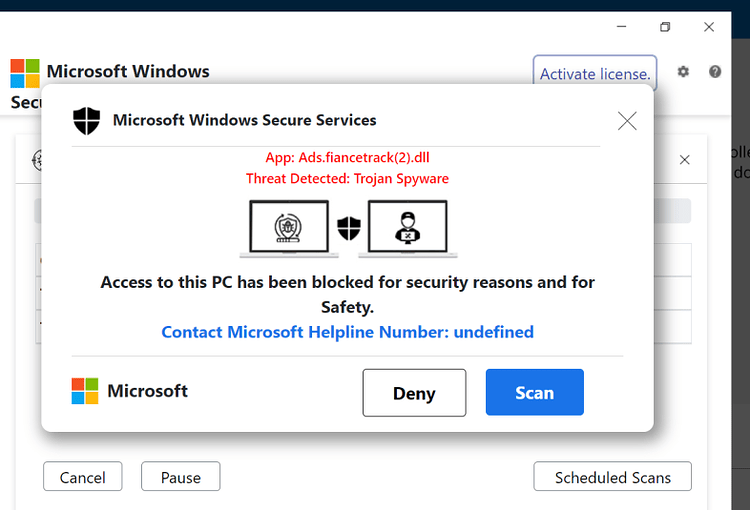Click the Activate license button
750x510 pixels.
click(x=595, y=74)
